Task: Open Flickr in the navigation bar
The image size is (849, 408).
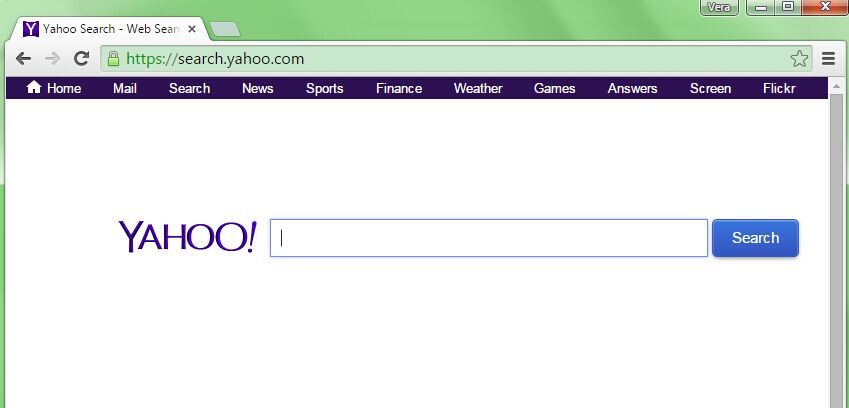Action: (x=779, y=88)
